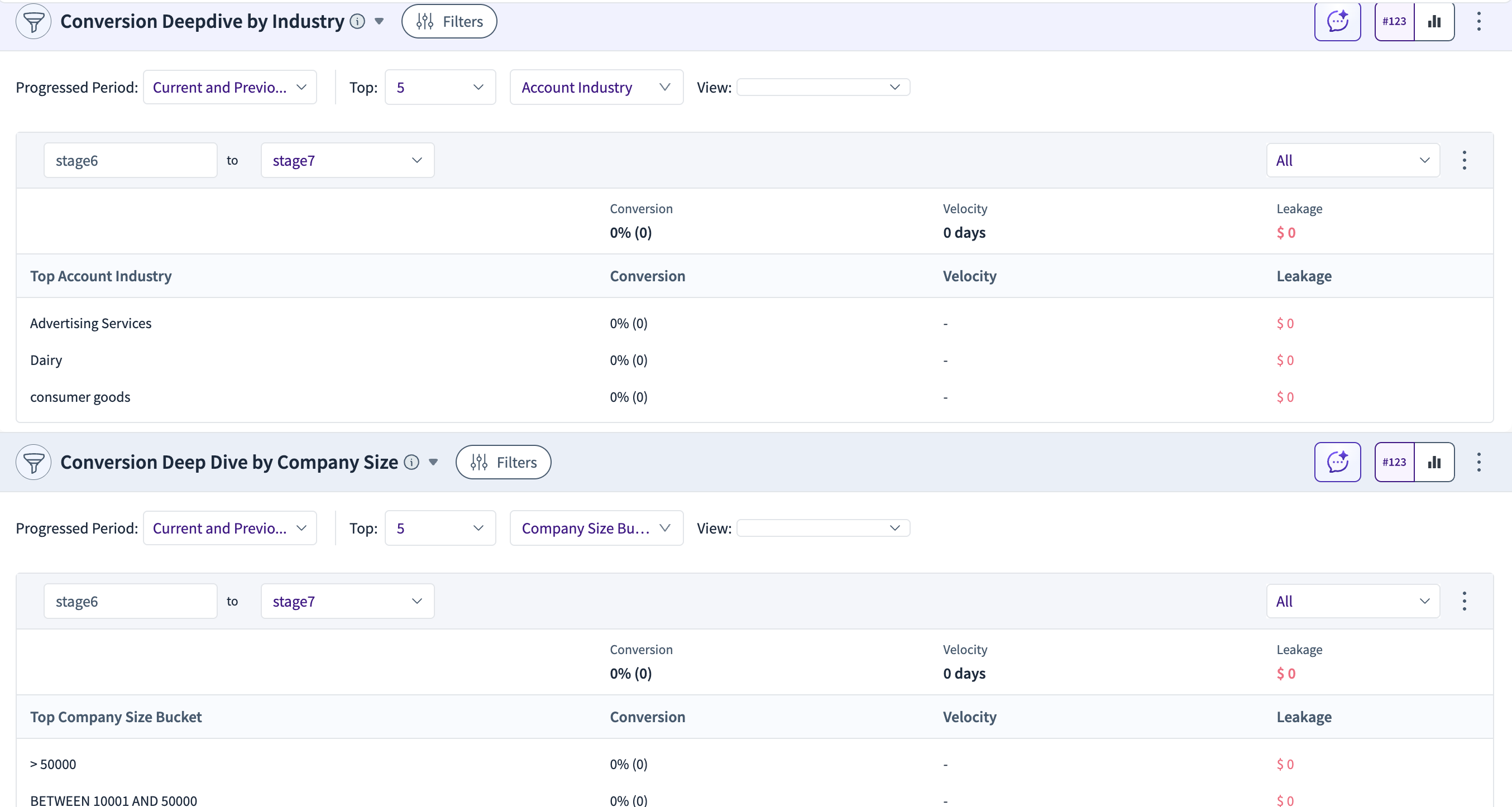
Task: Open stage7 dropdown in Company Size panel
Action: click(347, 601)
